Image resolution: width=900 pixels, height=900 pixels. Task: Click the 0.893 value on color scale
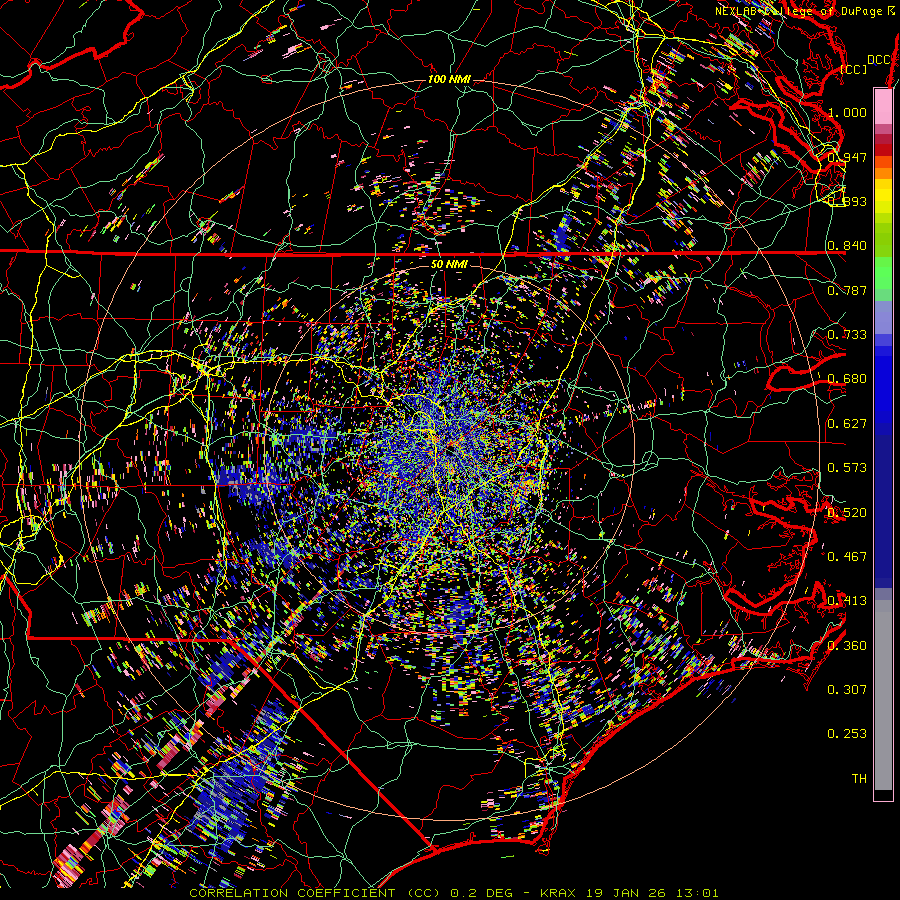point(847,201)
